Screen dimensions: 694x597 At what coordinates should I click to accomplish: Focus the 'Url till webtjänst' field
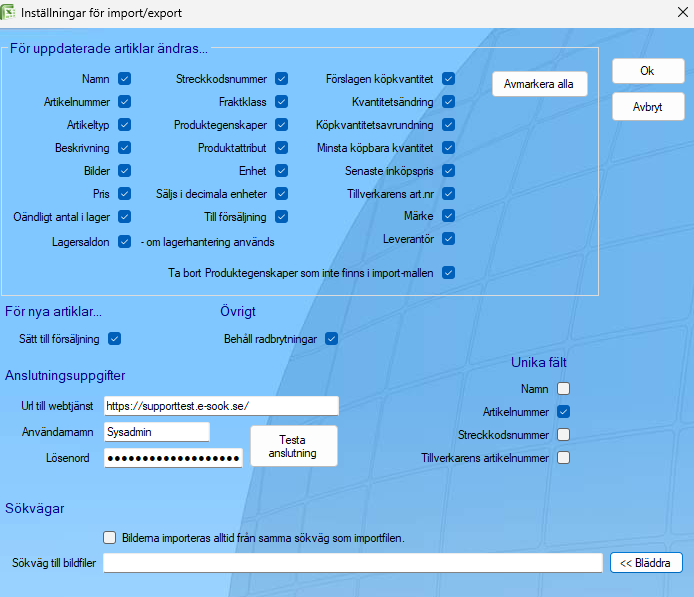(221, 406)
